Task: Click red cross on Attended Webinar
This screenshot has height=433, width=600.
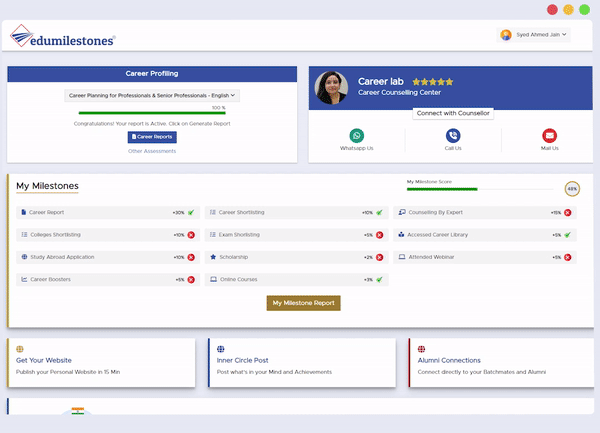Action: [568, 257]
